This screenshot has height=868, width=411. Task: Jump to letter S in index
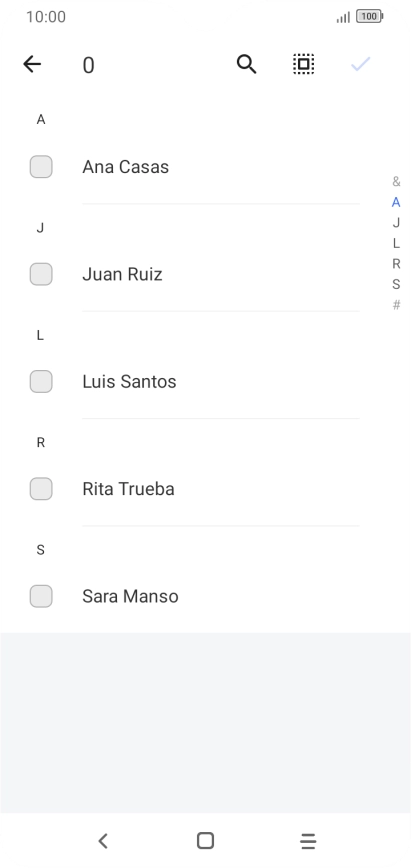pos(396,284)
